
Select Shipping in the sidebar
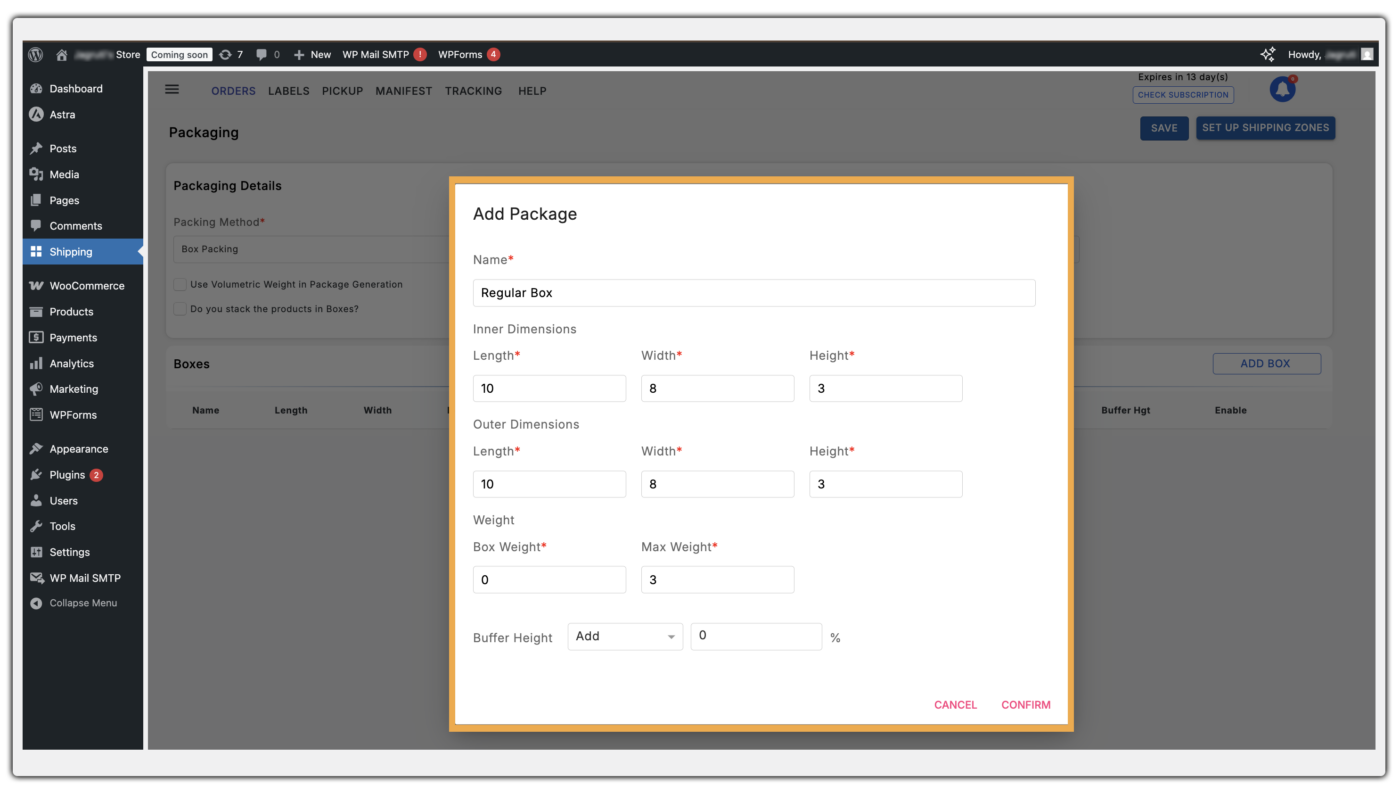pos(83,252)
